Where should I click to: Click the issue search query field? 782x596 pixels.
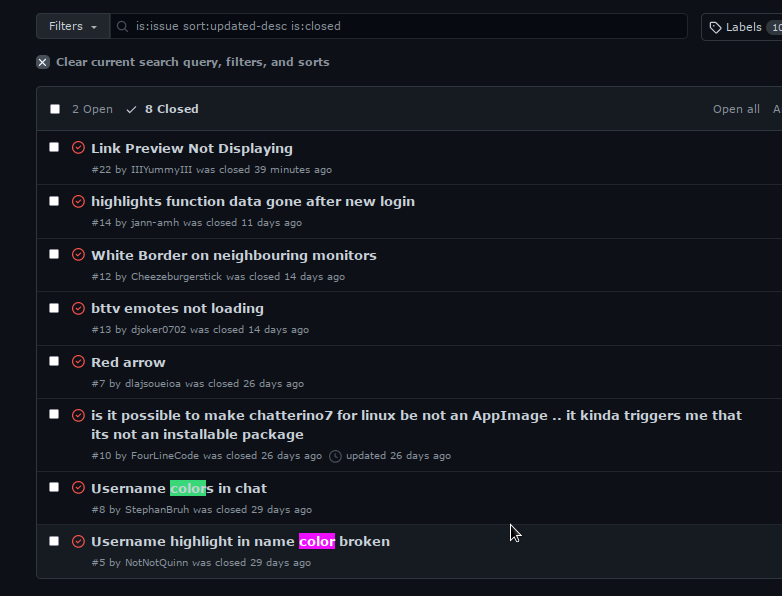click(x=398, y=26)
